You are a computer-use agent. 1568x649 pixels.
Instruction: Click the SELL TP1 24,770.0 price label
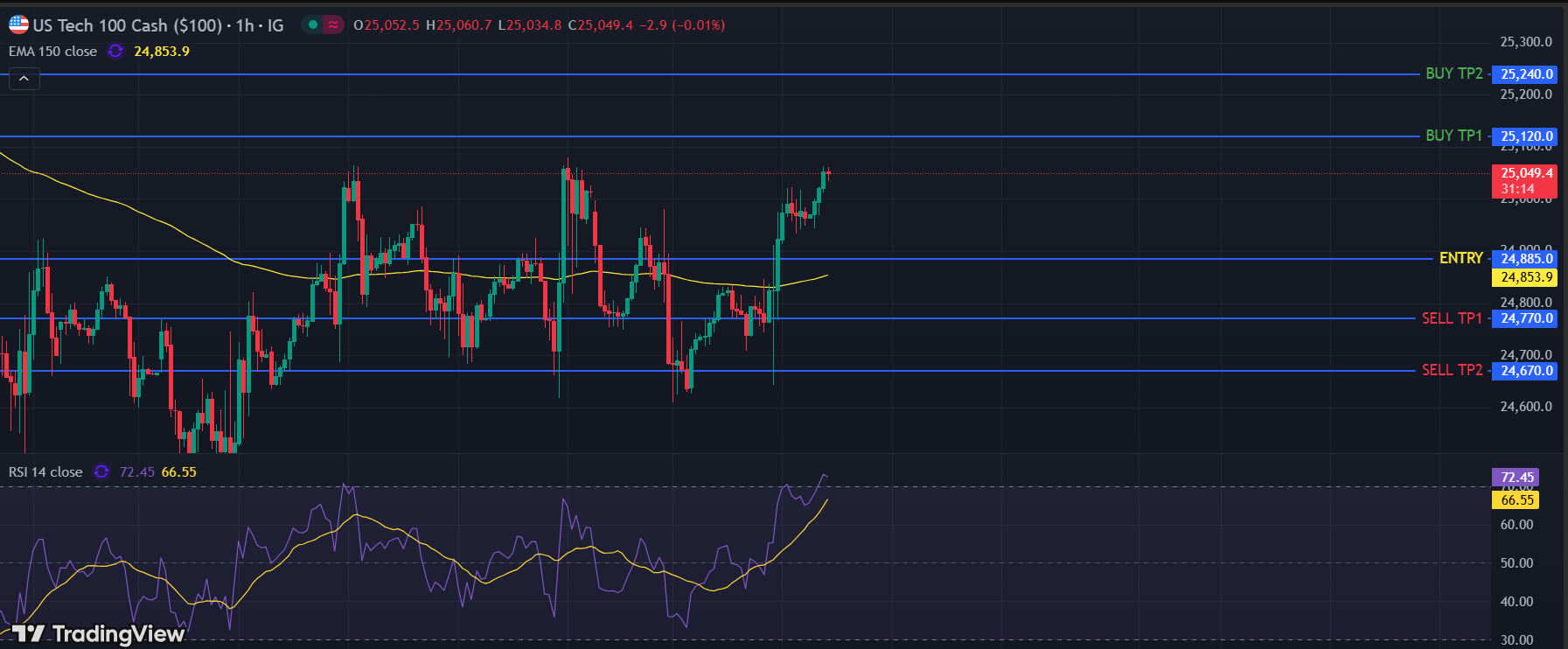pyautogui.click(x=1526, y=318)
